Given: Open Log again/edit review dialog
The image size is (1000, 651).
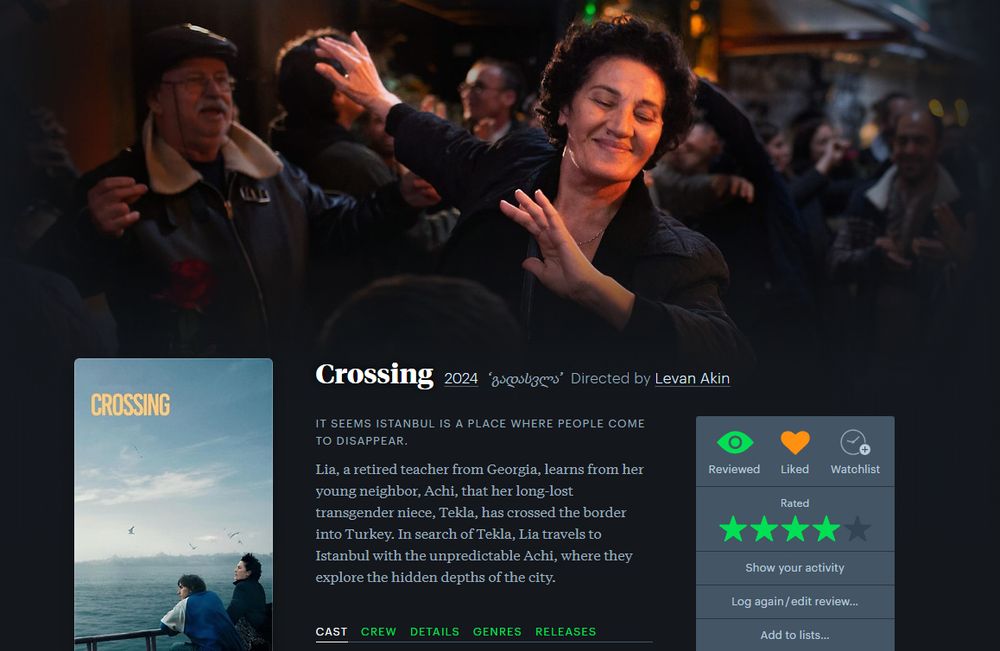Looking at the screenshot, I should coord(795,602).
